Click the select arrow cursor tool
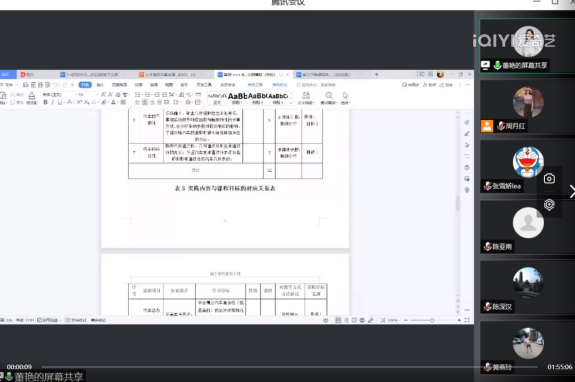 (x=345, y=96)
